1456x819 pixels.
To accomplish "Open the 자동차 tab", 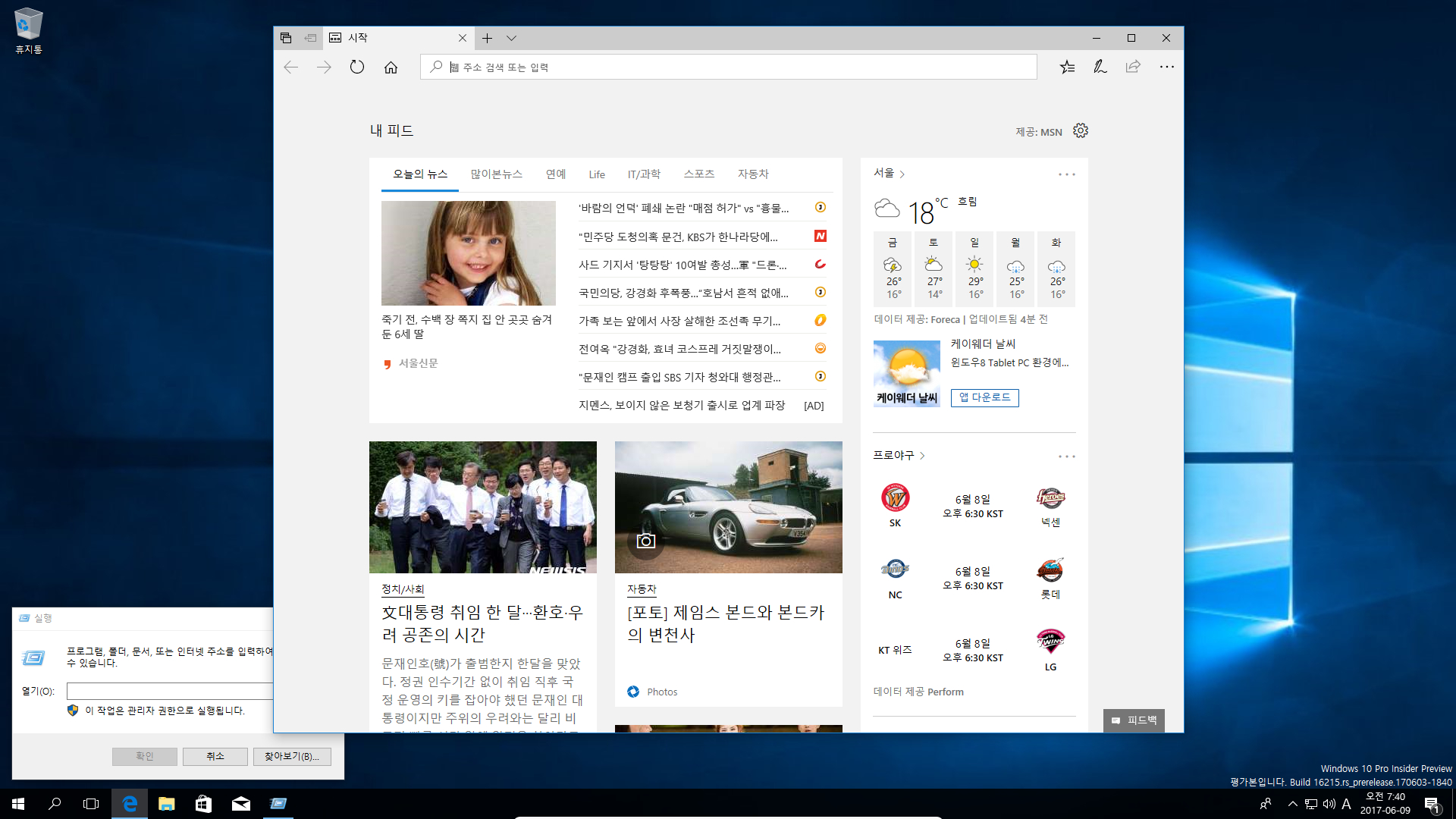I will (753, 174).
